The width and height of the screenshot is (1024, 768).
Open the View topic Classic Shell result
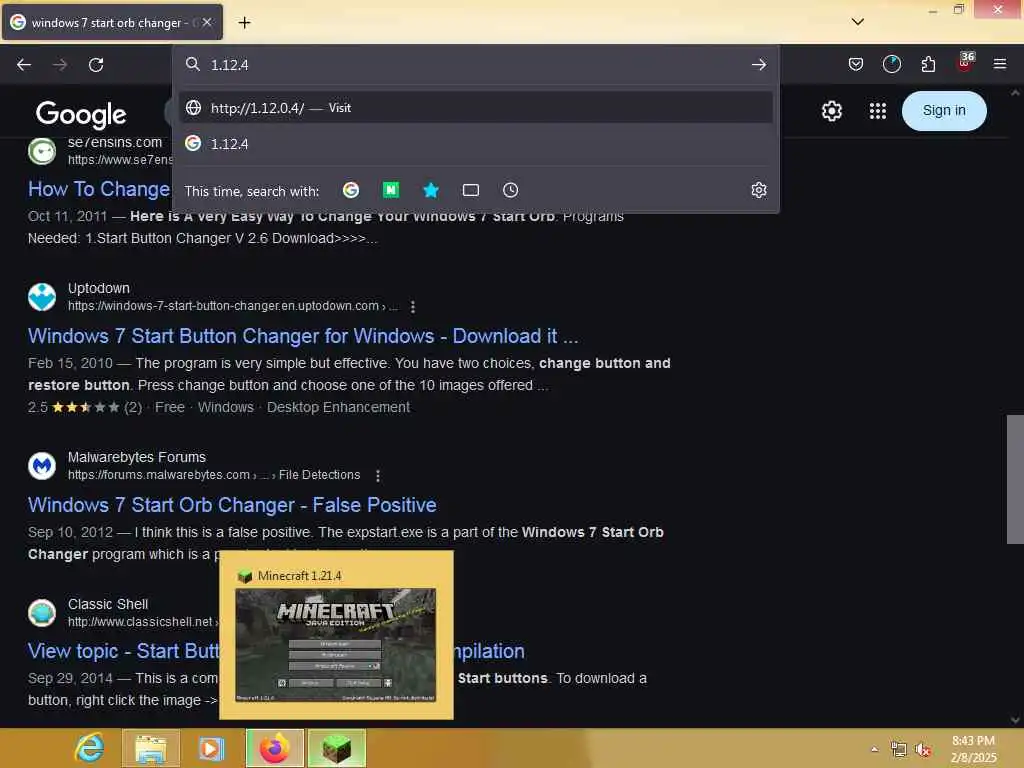123,651
